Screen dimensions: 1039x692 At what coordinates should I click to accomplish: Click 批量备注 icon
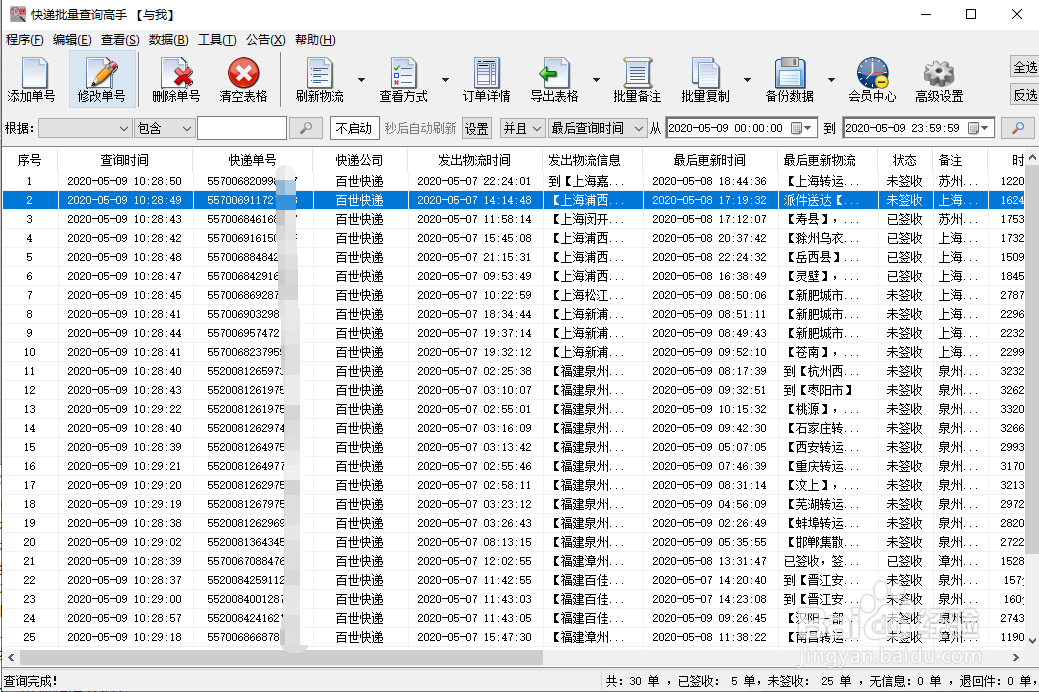click(x=637, y=79)
